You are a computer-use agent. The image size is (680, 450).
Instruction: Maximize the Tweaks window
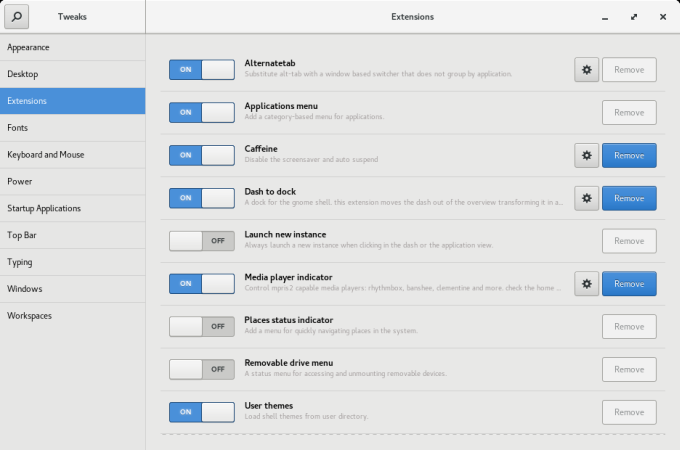(634, 17)
